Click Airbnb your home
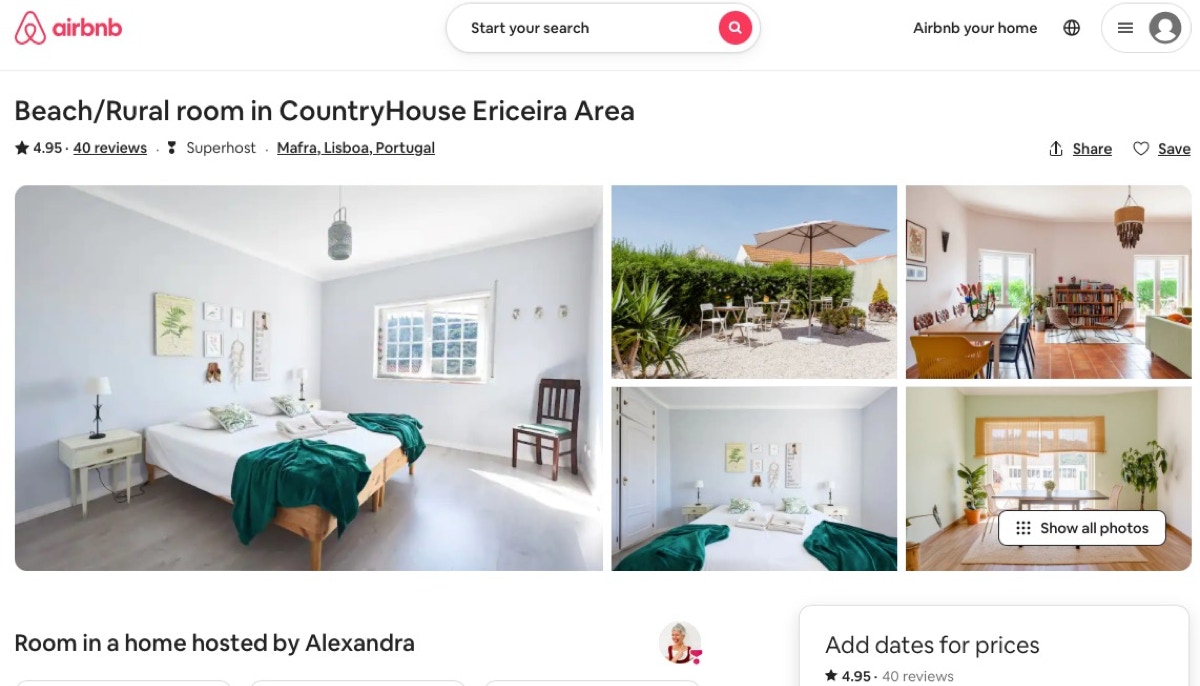 [x=975, y=28]
